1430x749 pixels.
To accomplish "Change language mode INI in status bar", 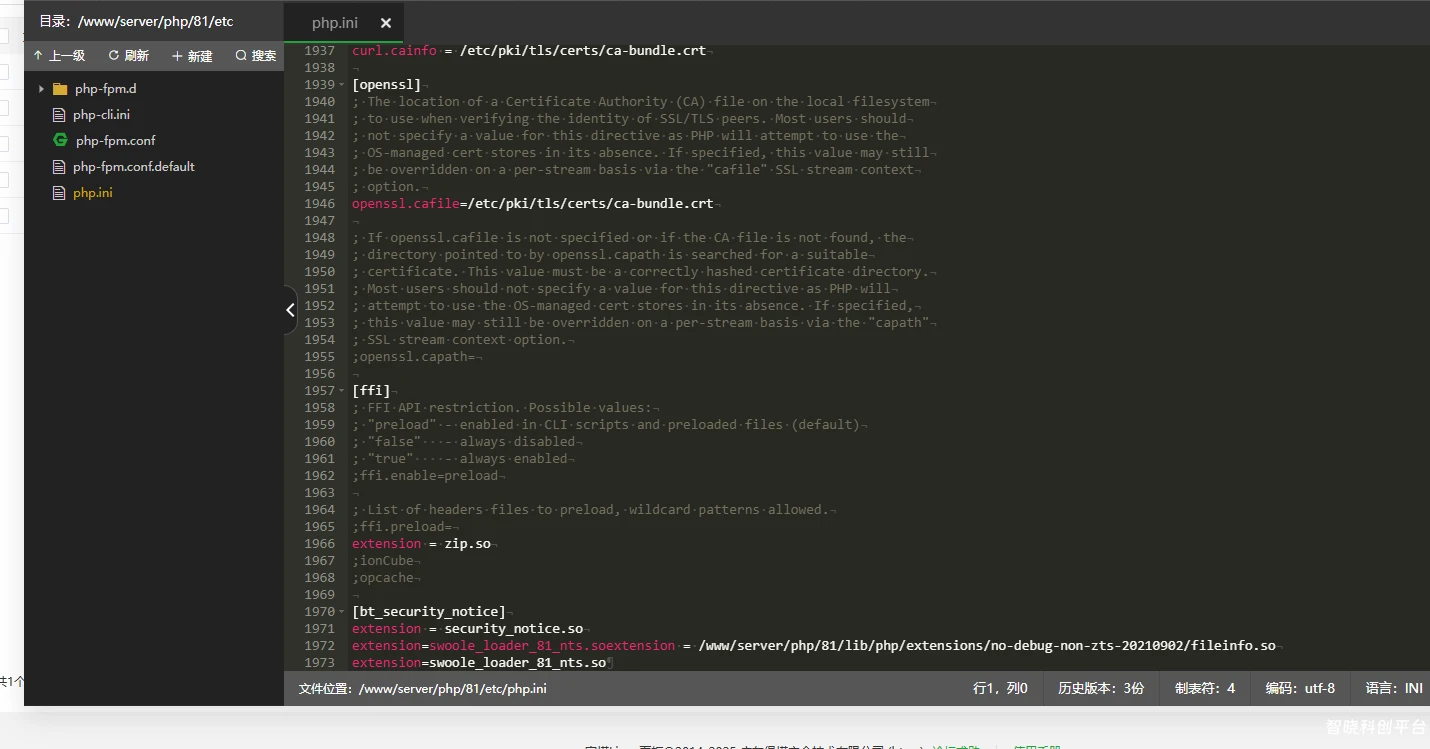I will [1393, 688].
